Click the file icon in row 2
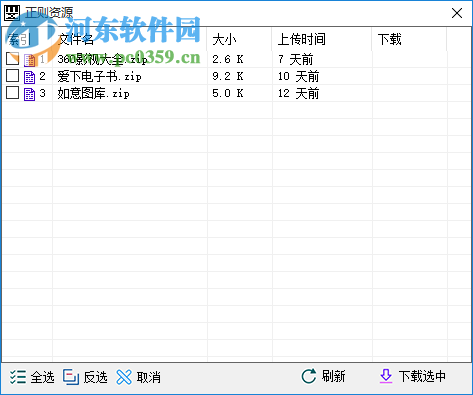The height and width of the screenshot is (395, 473). [29, 77]
